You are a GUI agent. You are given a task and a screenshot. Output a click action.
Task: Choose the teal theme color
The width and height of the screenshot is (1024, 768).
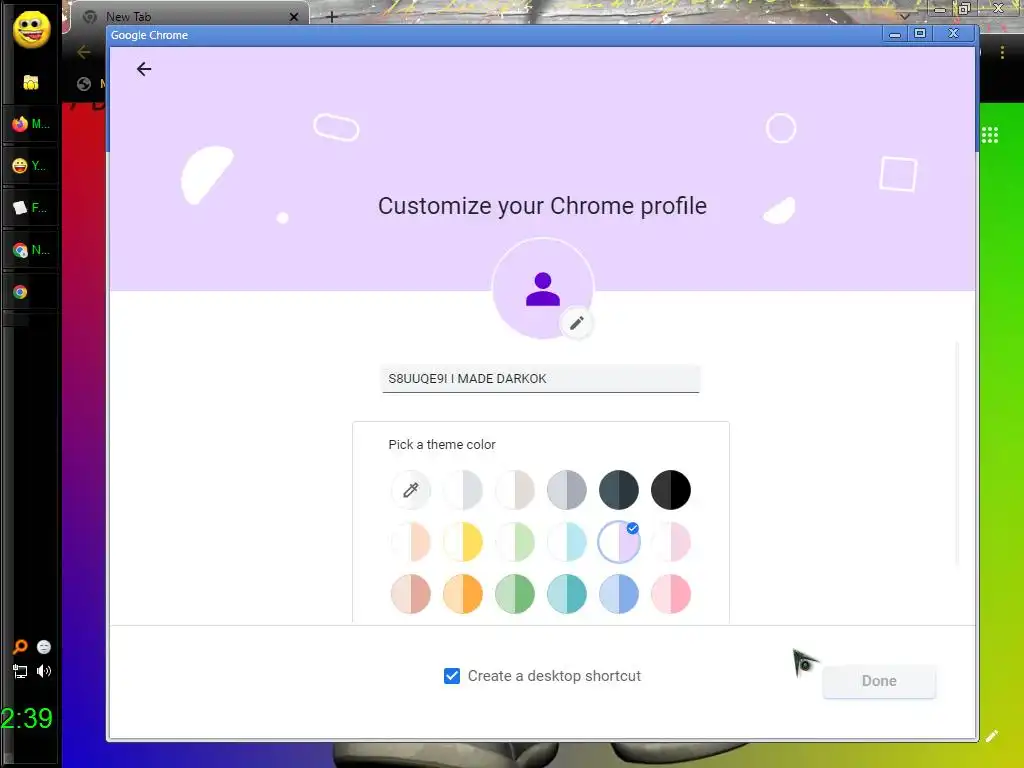point(567,594)
